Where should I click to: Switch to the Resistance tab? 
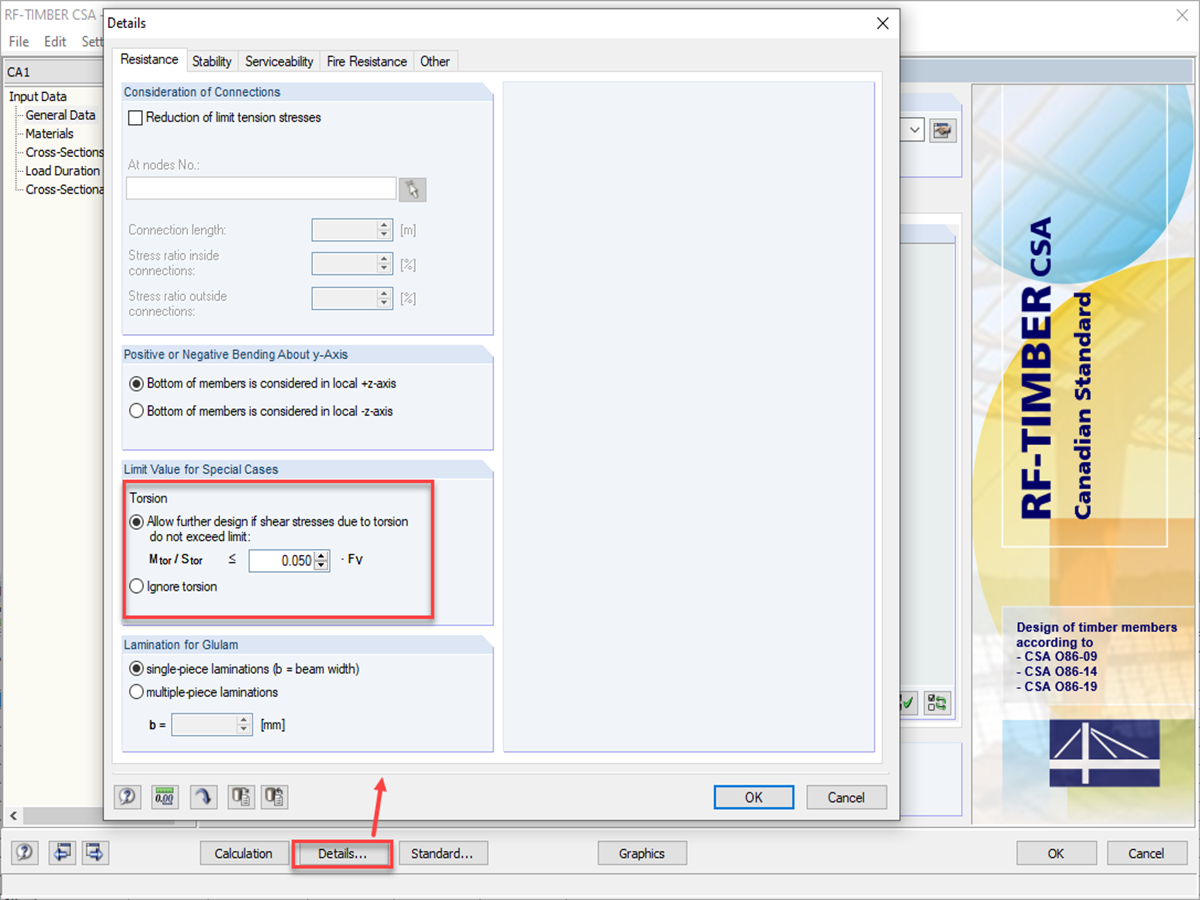(149, 60)
